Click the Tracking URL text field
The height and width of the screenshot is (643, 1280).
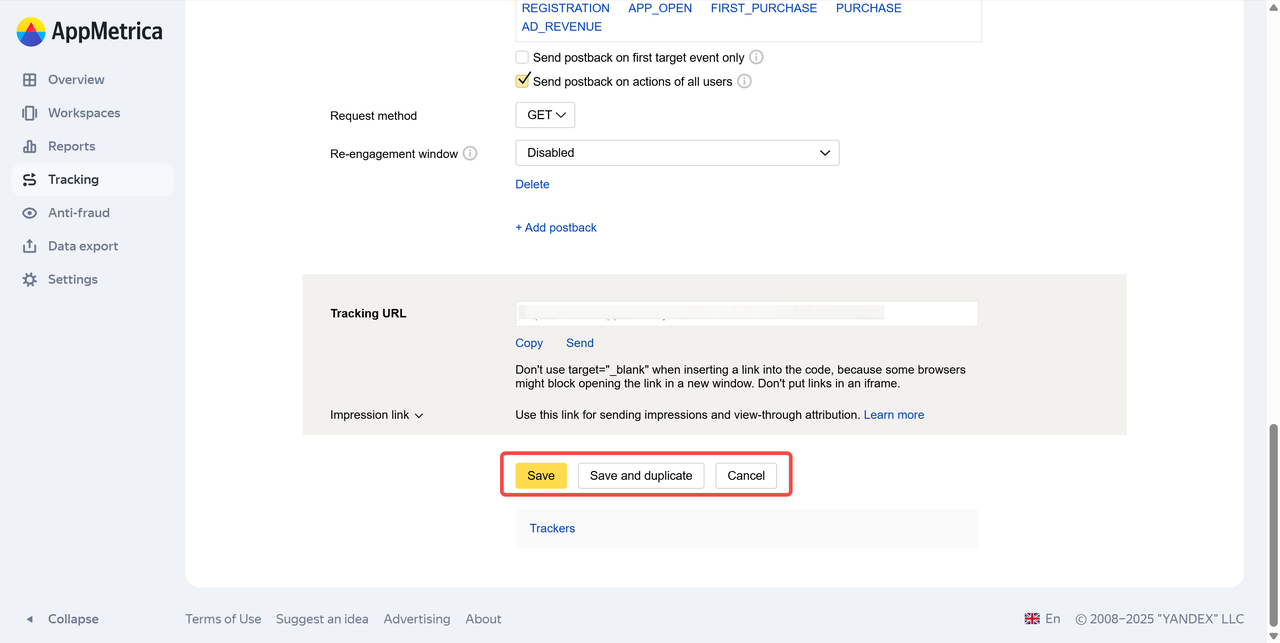point(746,314)
